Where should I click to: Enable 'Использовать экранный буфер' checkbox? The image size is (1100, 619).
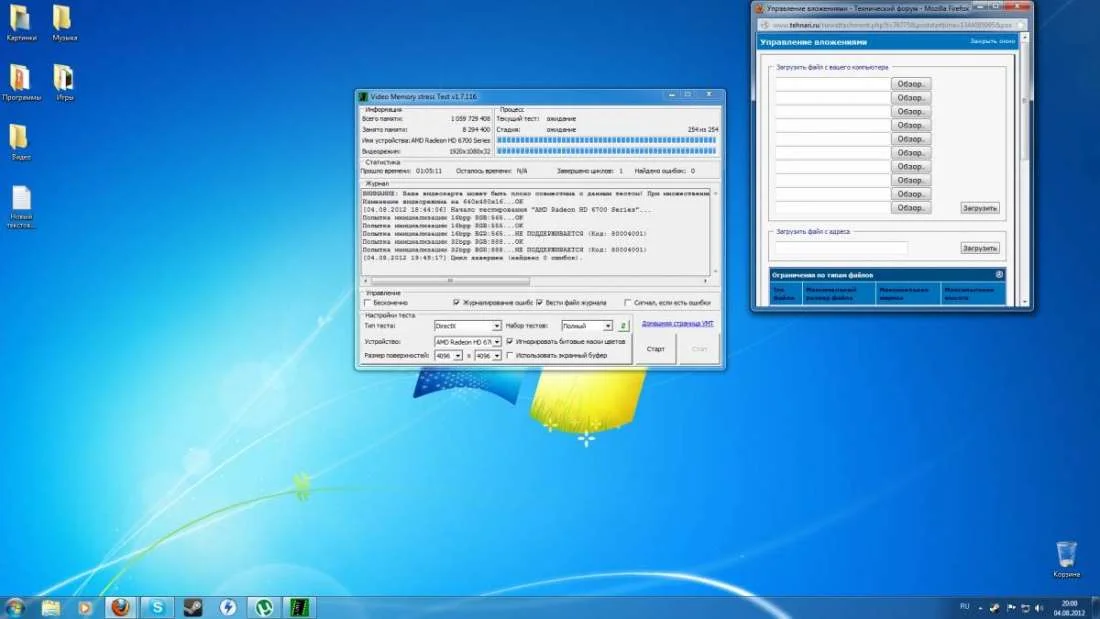510,355
